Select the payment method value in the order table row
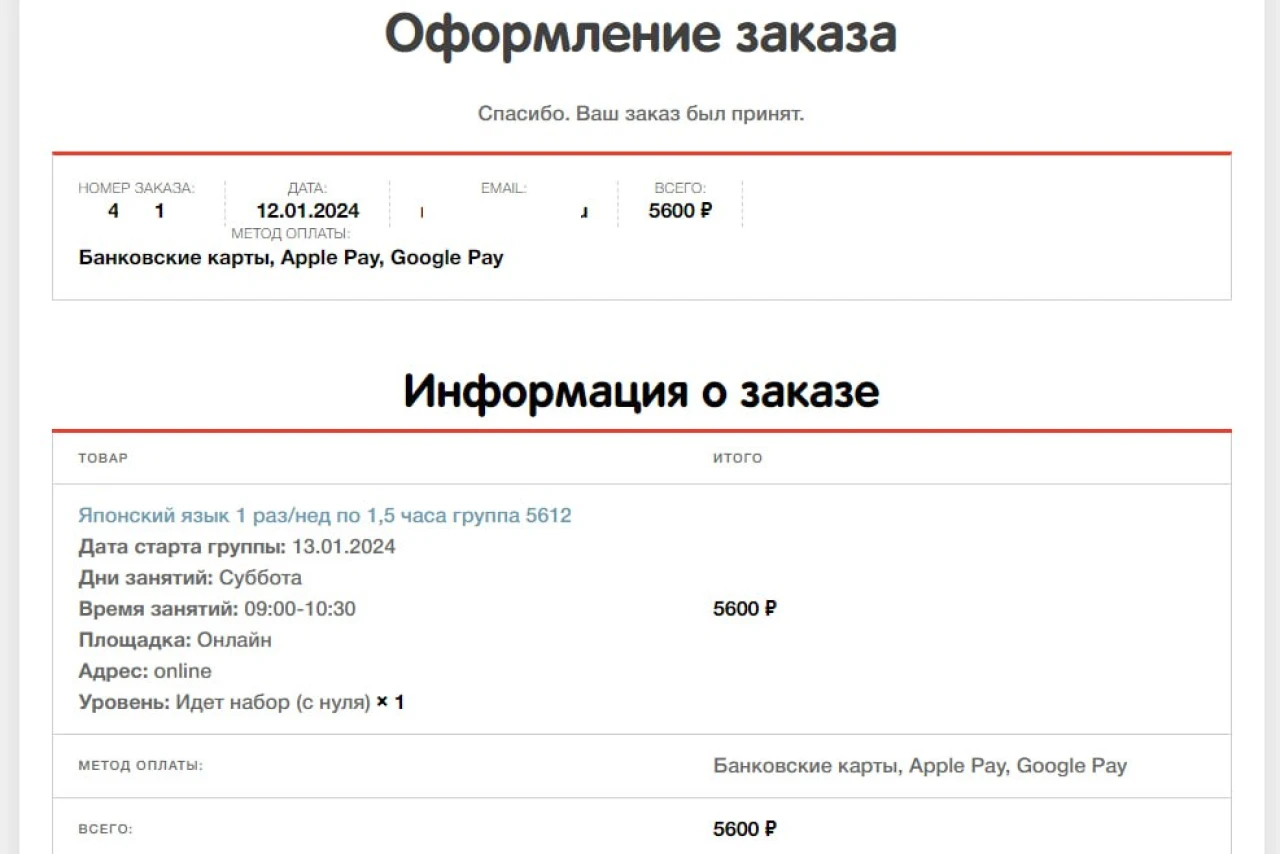This screenshot has width=1280, height=854. point(920,766)
